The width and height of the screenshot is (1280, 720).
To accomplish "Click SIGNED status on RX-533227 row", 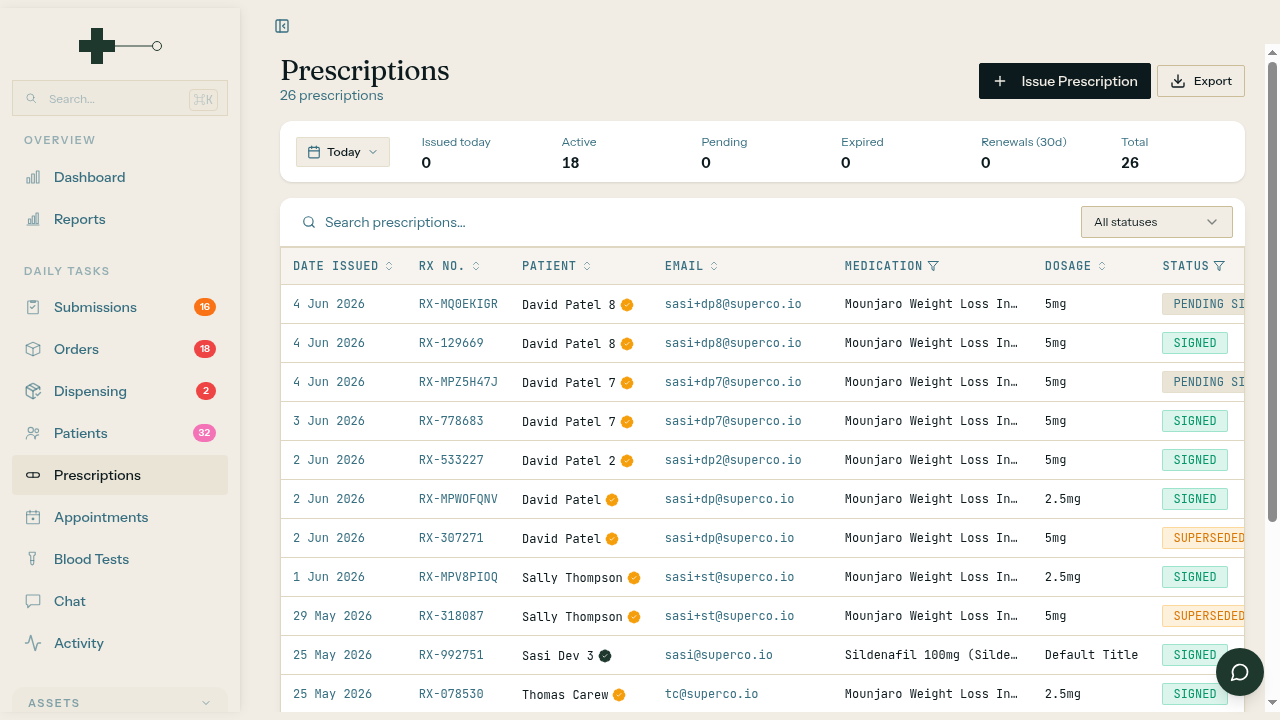I will pyautogui.click(x=1195, y=460).
